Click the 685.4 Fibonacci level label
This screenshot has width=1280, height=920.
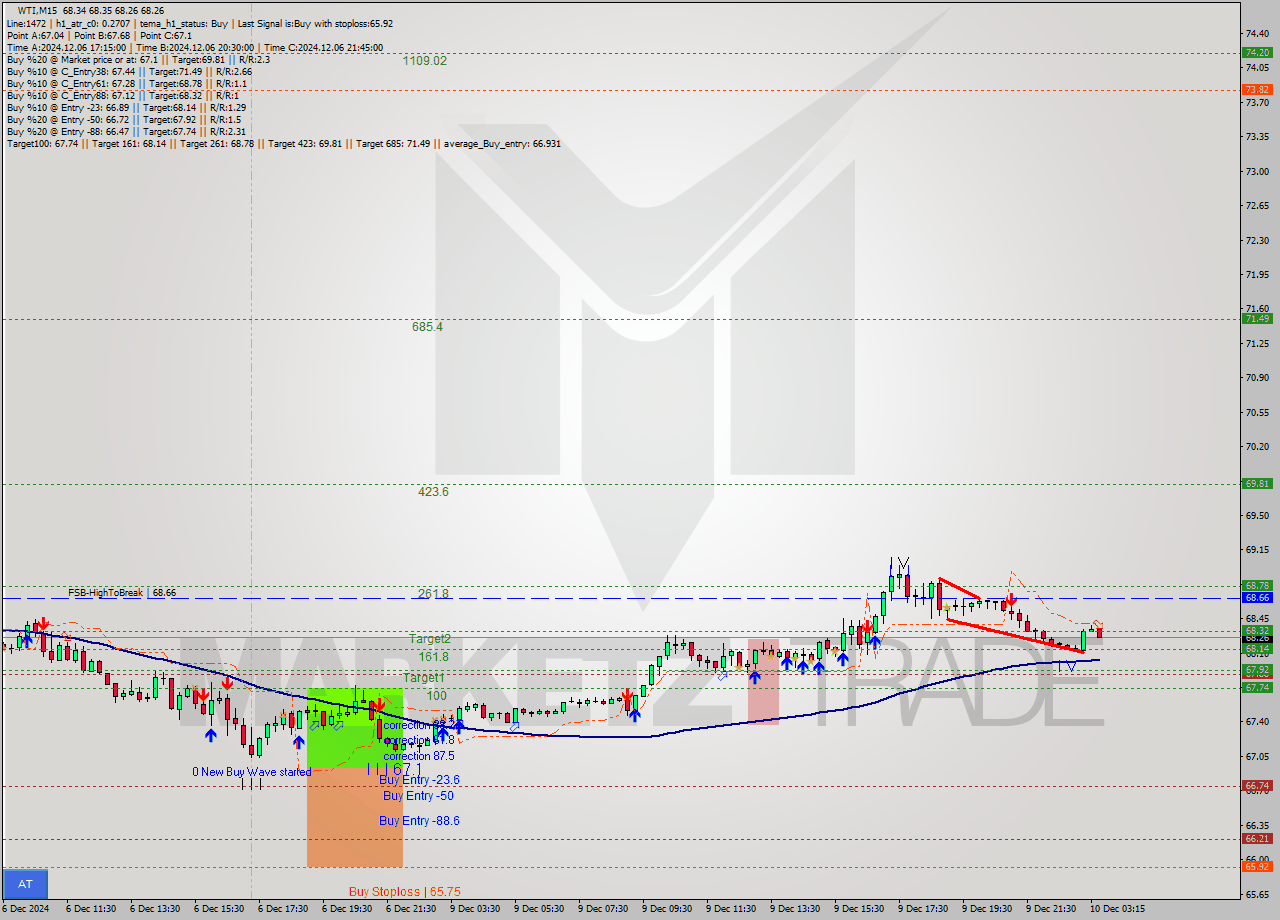coord(427,327)
